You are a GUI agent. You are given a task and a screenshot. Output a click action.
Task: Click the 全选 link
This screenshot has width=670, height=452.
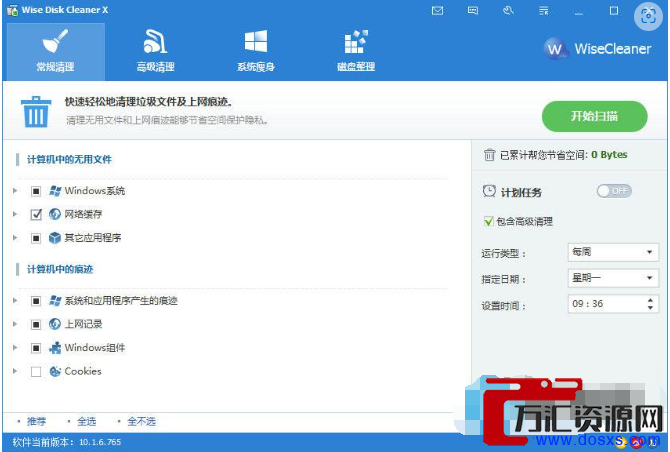[86, 421]
